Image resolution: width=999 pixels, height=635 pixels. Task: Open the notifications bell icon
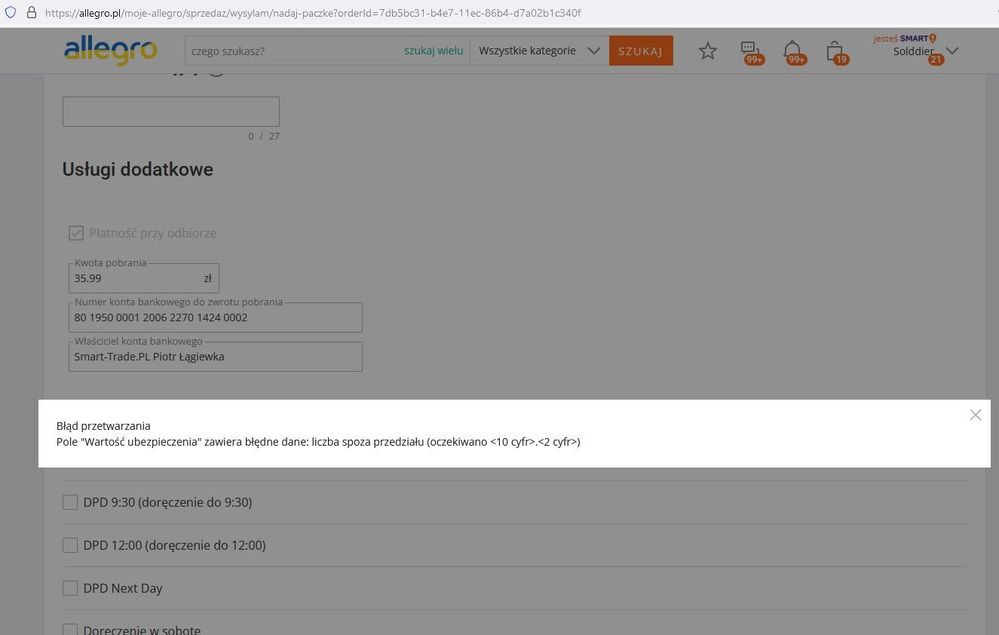click(792, 51)
